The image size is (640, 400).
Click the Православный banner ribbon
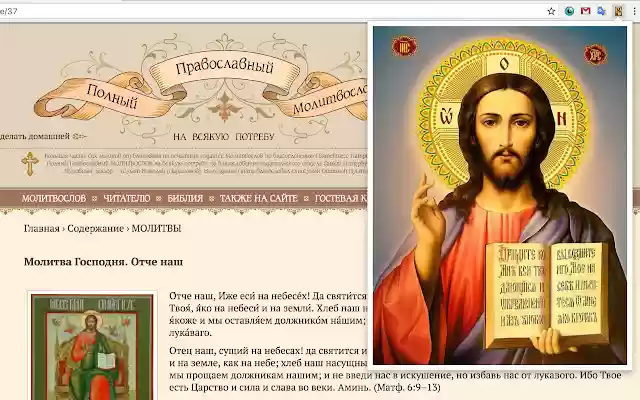pyautogui.click(x=224, y=67)
